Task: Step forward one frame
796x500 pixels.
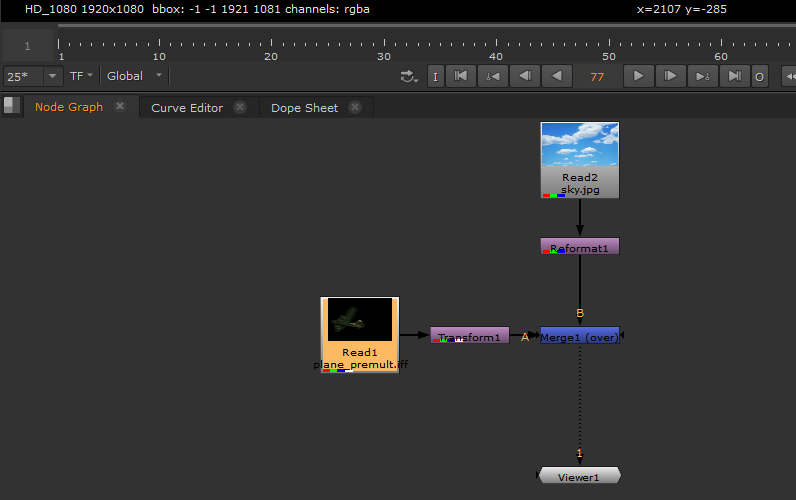Action: (x=671, y=76)
